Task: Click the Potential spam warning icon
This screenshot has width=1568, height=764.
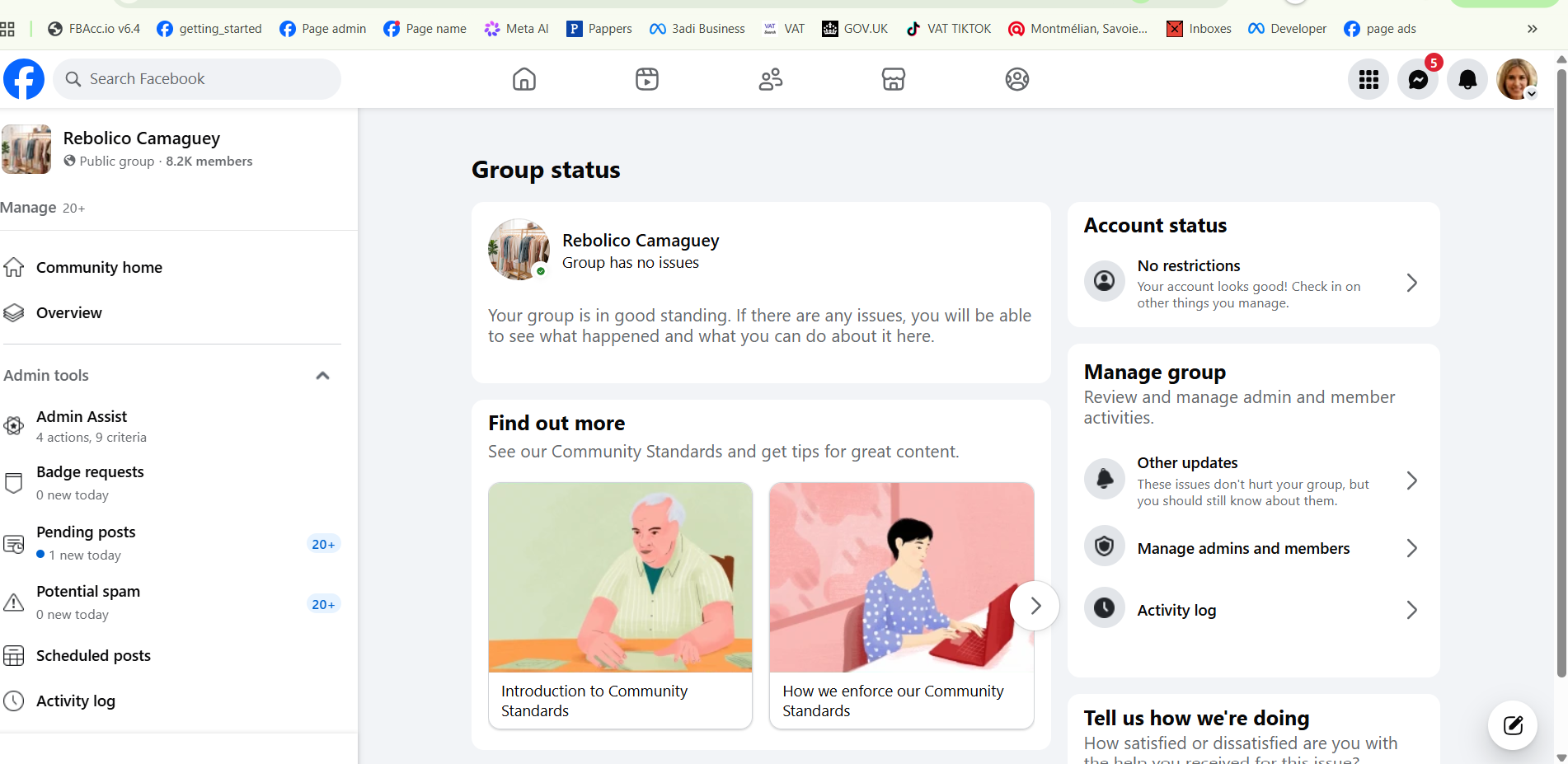Action: click(14, 602)
